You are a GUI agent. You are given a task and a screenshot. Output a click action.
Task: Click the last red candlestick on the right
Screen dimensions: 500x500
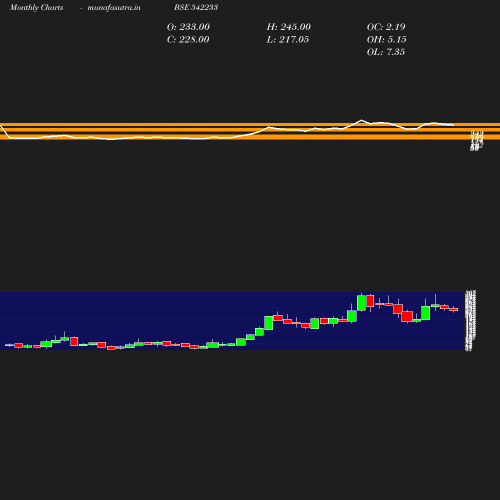pos(454,309)
